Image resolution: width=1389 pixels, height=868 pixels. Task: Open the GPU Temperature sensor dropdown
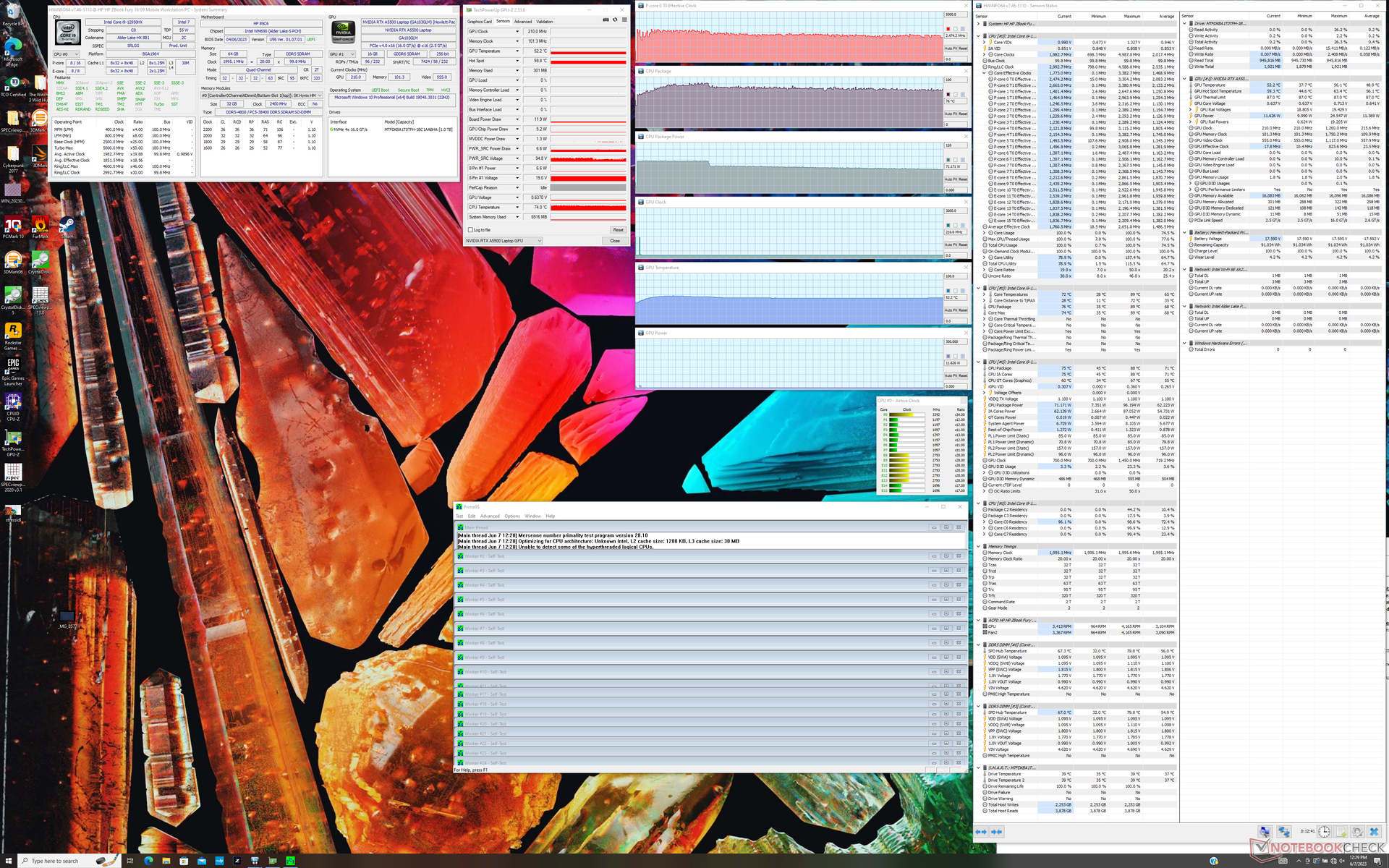(x=517, y=51)
